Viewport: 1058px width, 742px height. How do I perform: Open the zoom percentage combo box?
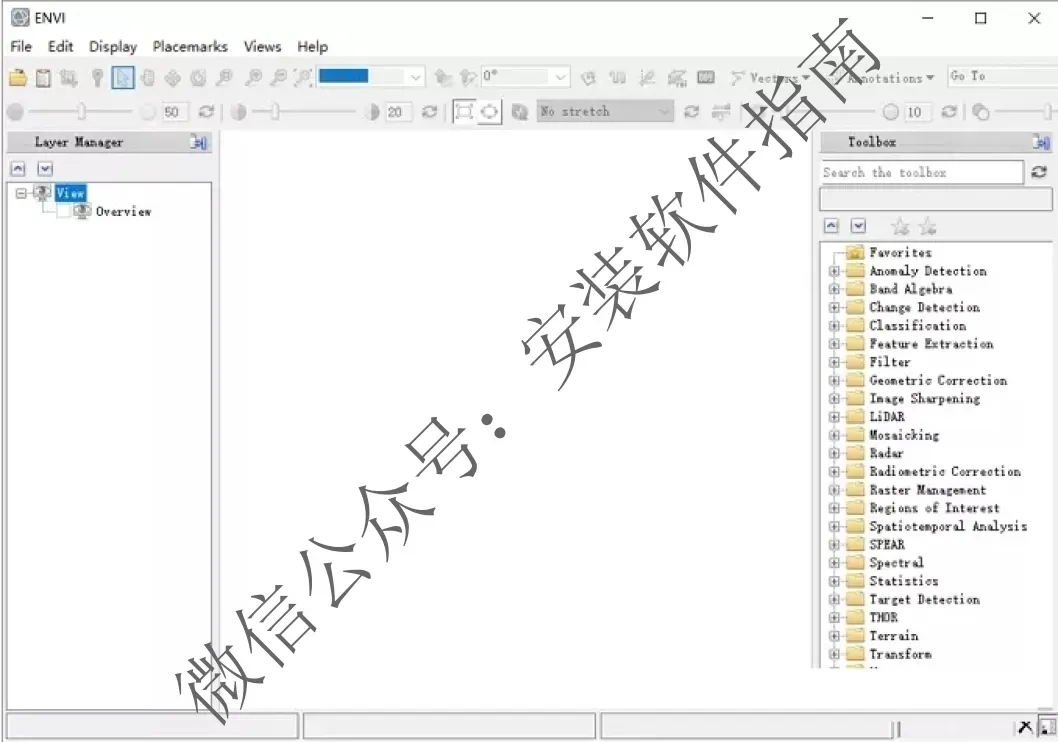371,76
